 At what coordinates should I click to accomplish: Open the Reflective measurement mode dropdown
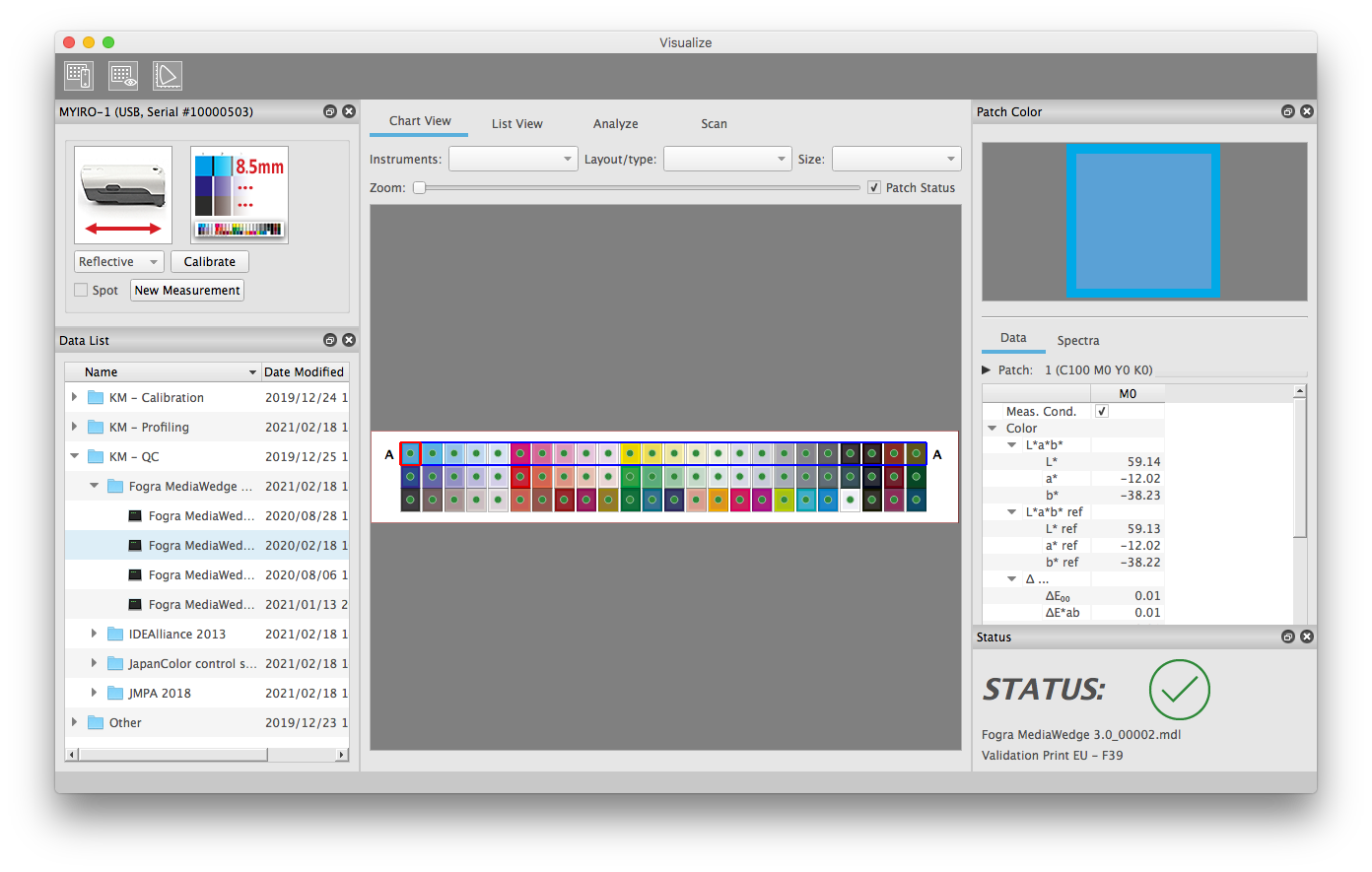tap(118, 262)
